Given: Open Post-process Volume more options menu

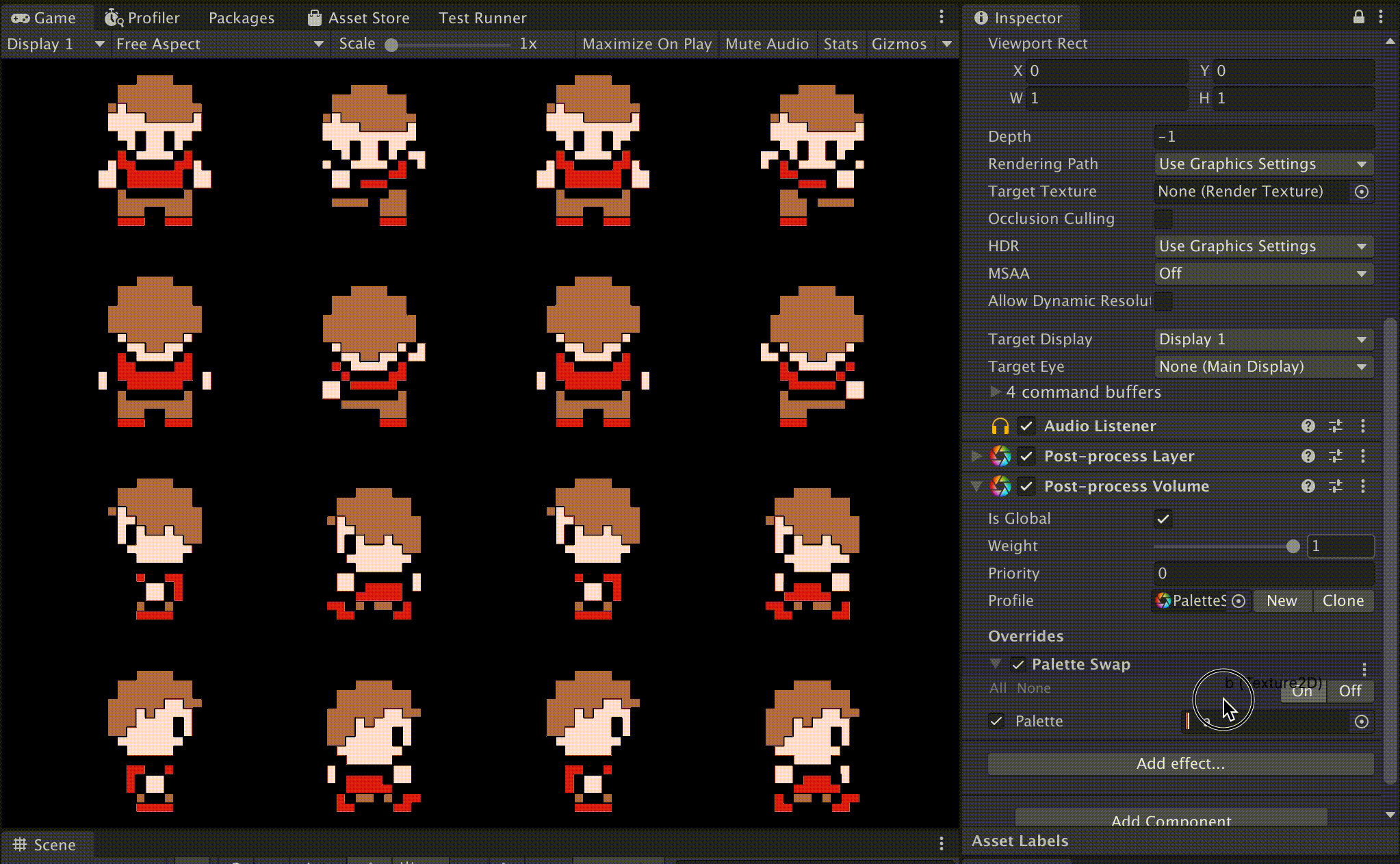Looking at the screenshot, I should click(1363, 486).
